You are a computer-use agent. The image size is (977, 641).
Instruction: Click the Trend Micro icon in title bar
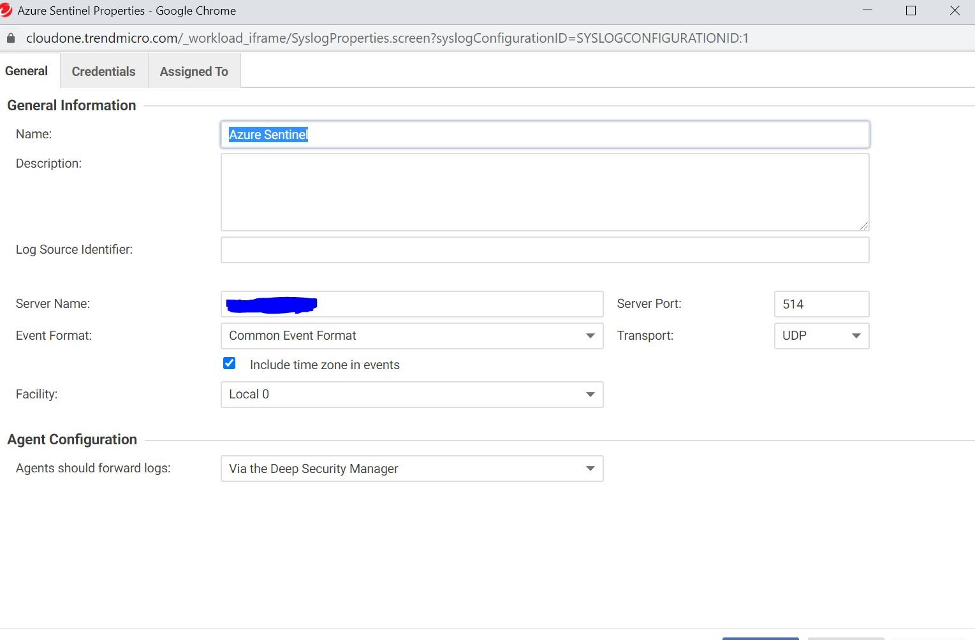[6, 10]
